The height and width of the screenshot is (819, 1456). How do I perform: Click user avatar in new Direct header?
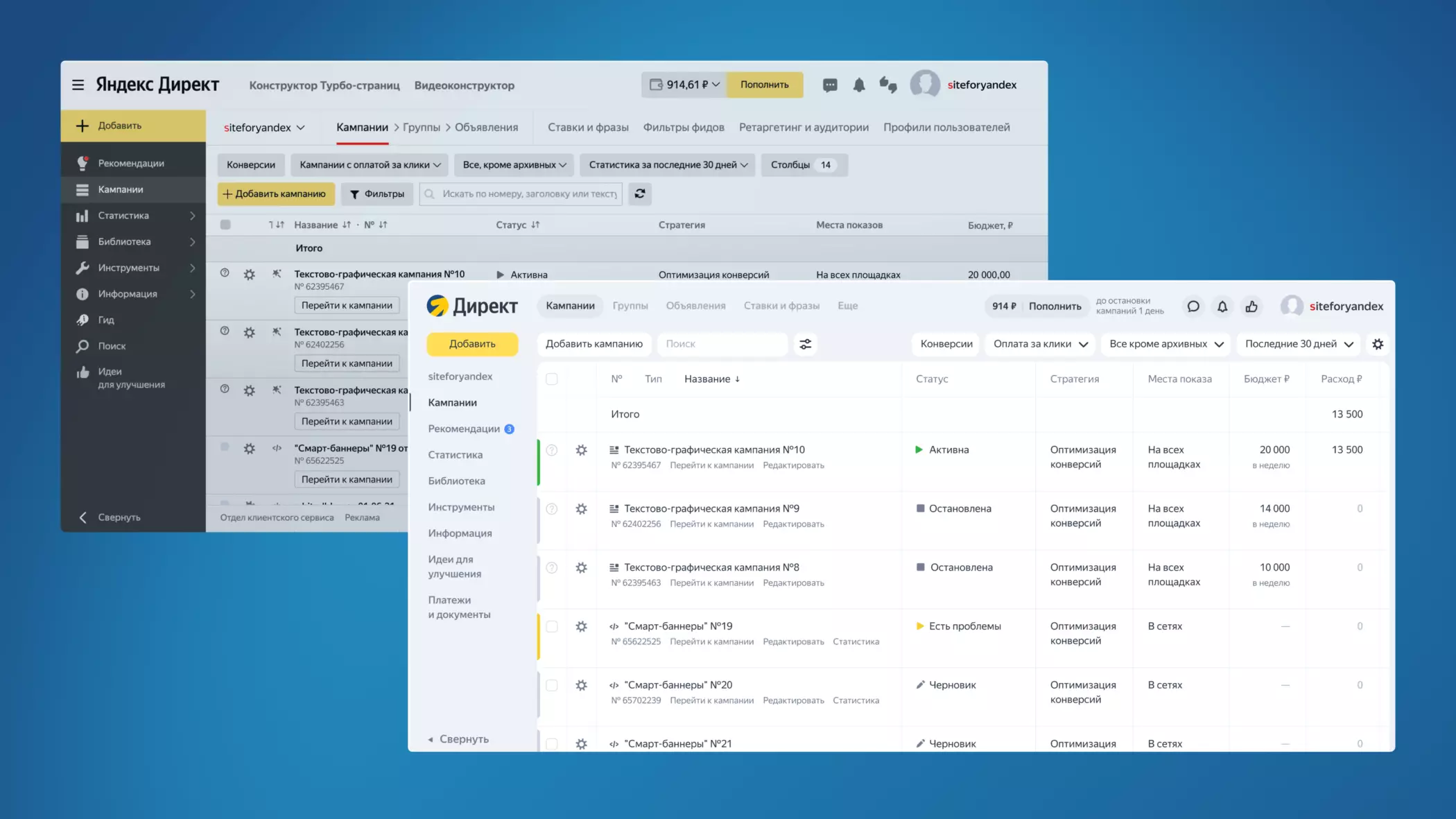[1292, 306]
